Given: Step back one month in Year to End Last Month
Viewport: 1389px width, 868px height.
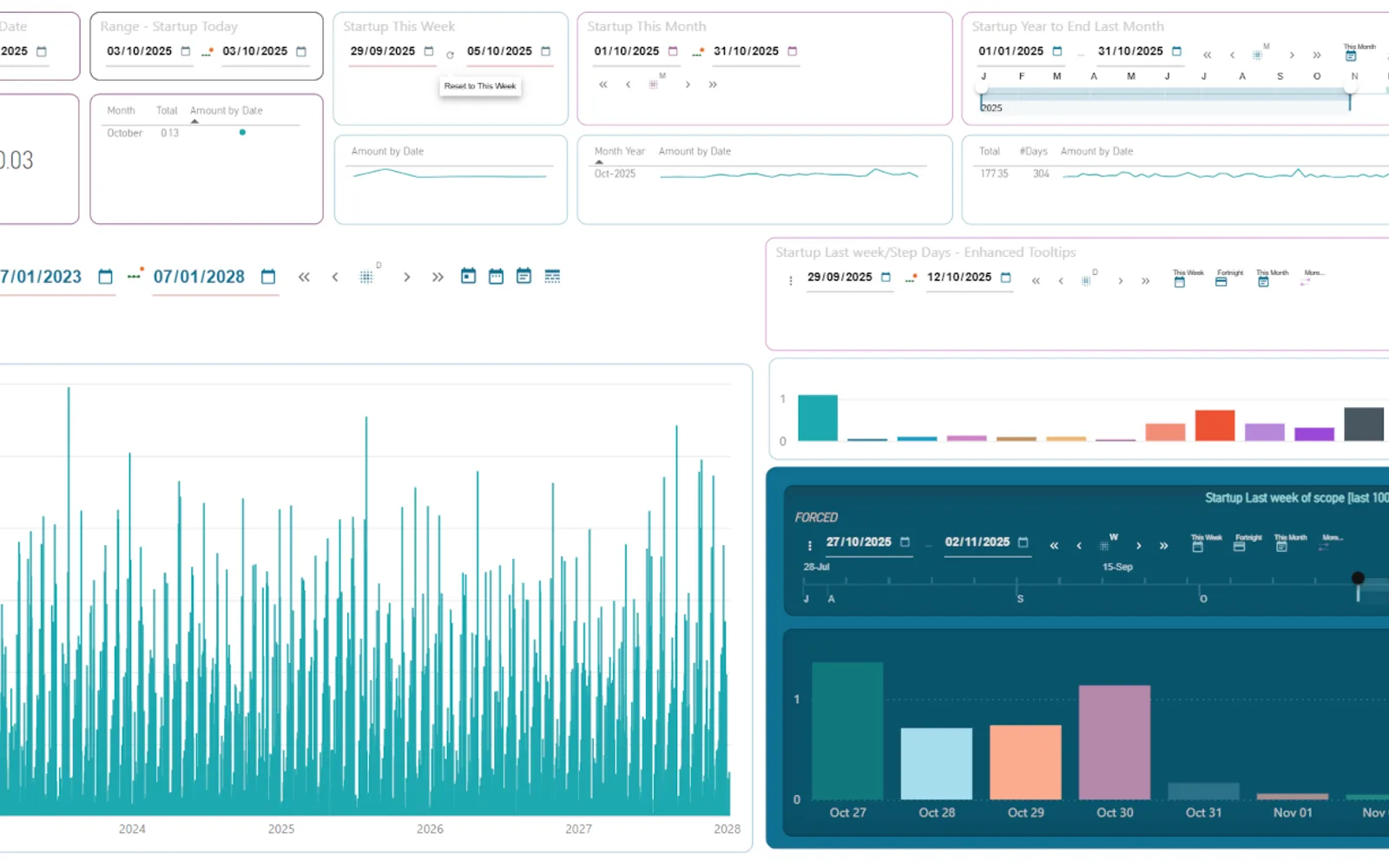Looking at the screenshot, I should click(x=1232, y=55).
